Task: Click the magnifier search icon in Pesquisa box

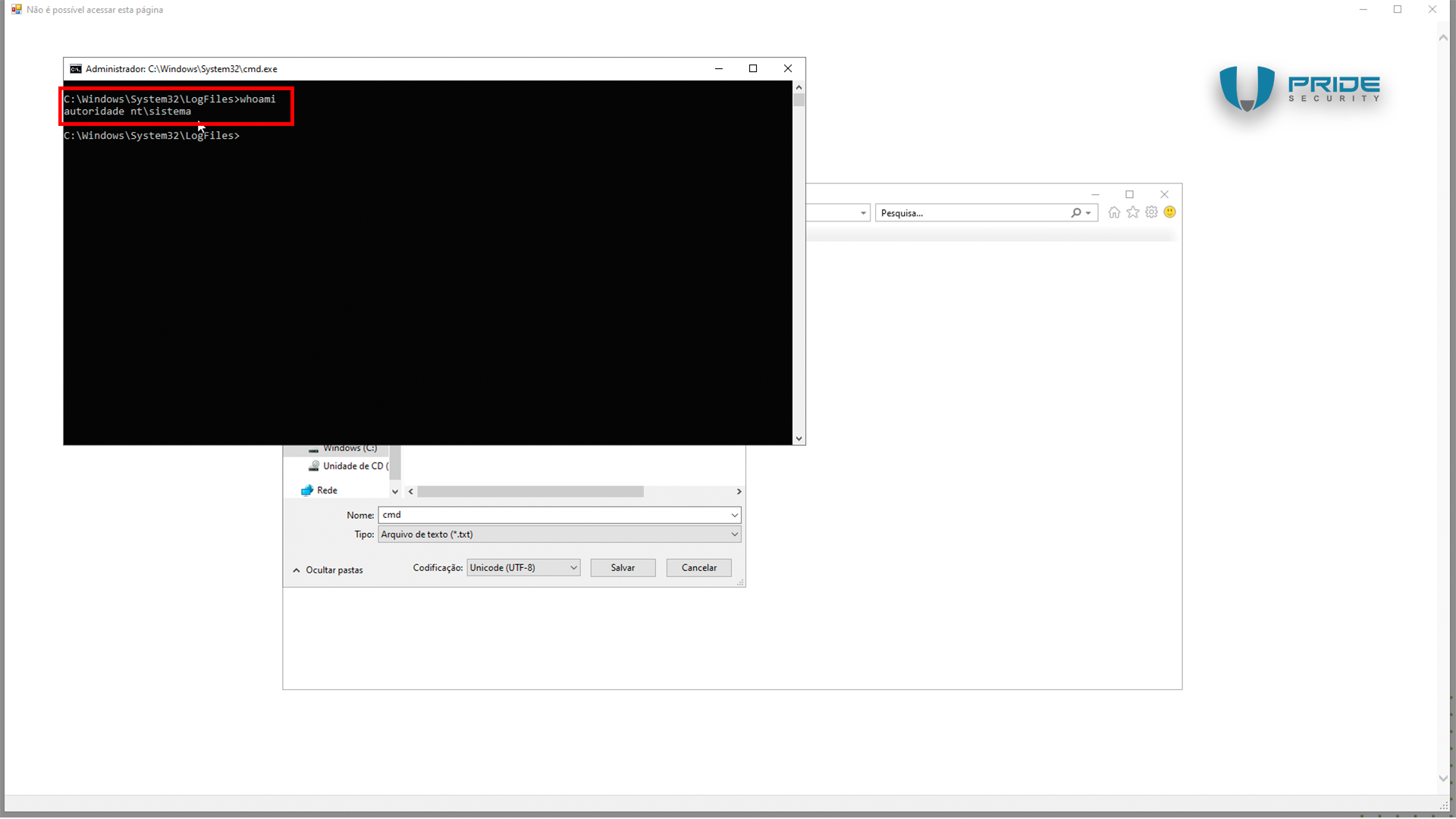Action: pos(1075,213)
